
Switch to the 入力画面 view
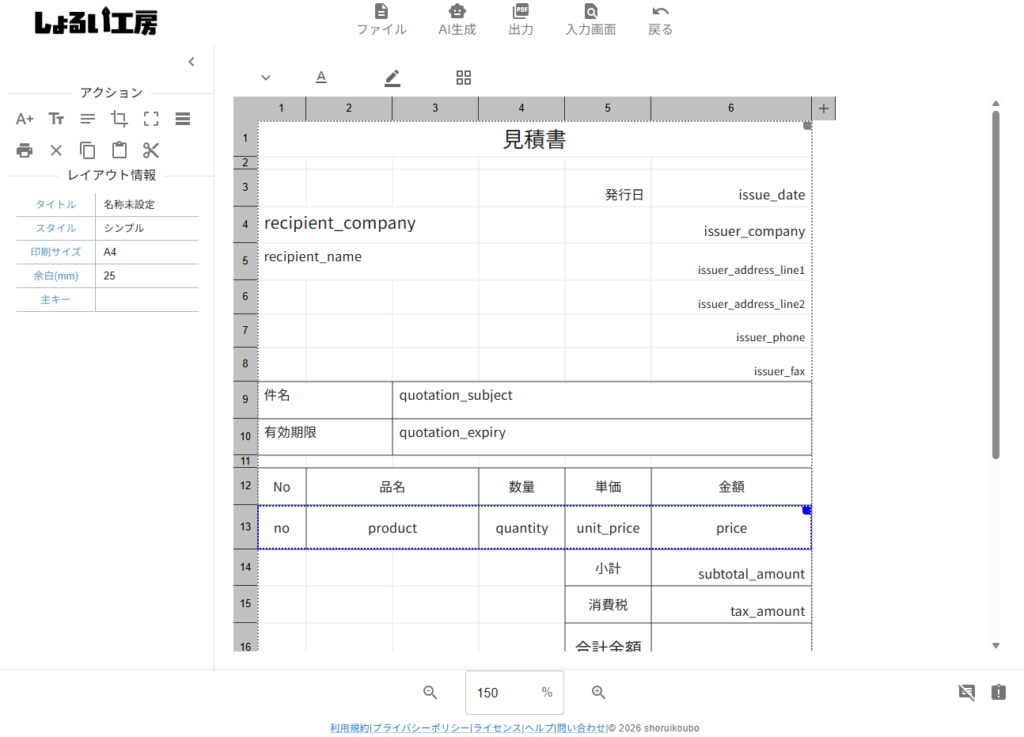pyautogui.click(x=591, y=19)
